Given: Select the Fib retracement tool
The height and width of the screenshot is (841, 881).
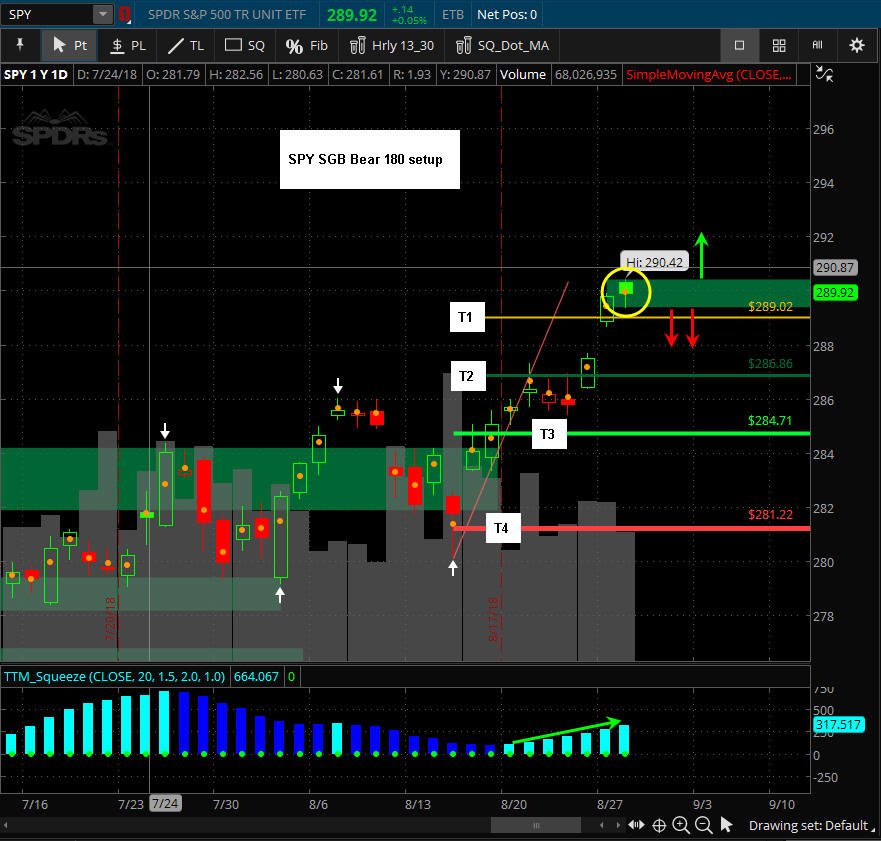Looking at the screenshot, I should [x=307, y=46].
